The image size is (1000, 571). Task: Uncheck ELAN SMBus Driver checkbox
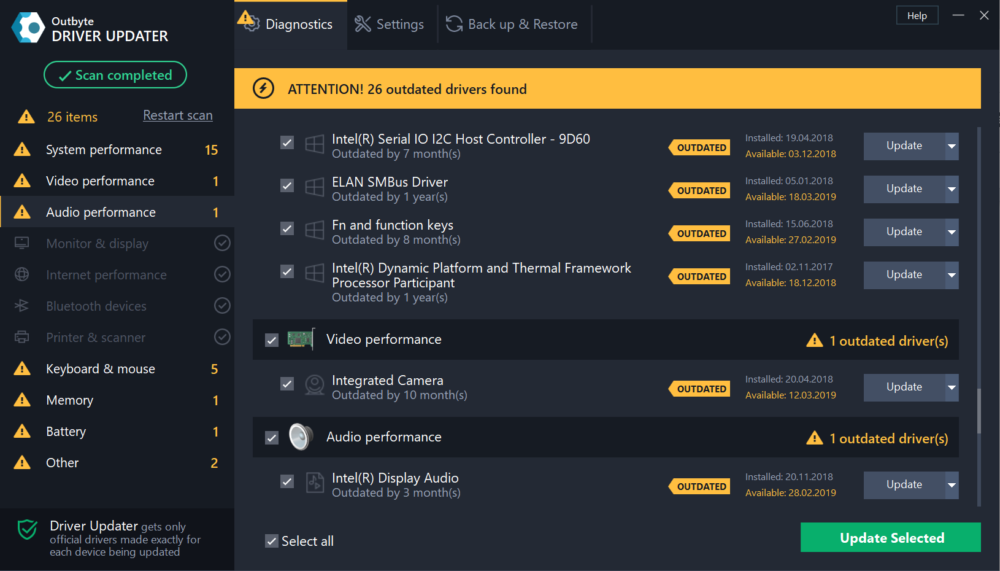(x=287, y=186)
